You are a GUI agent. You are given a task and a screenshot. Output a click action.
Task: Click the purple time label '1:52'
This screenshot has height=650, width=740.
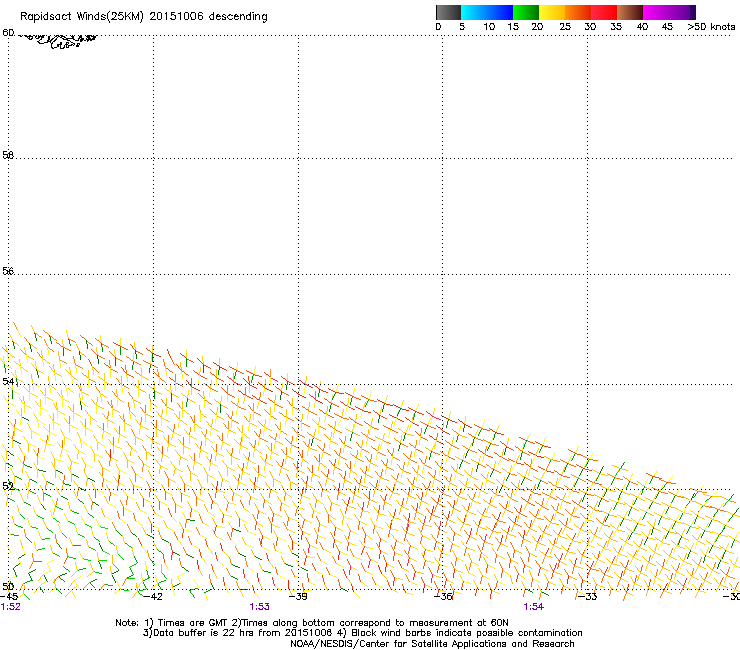[10, 607]
